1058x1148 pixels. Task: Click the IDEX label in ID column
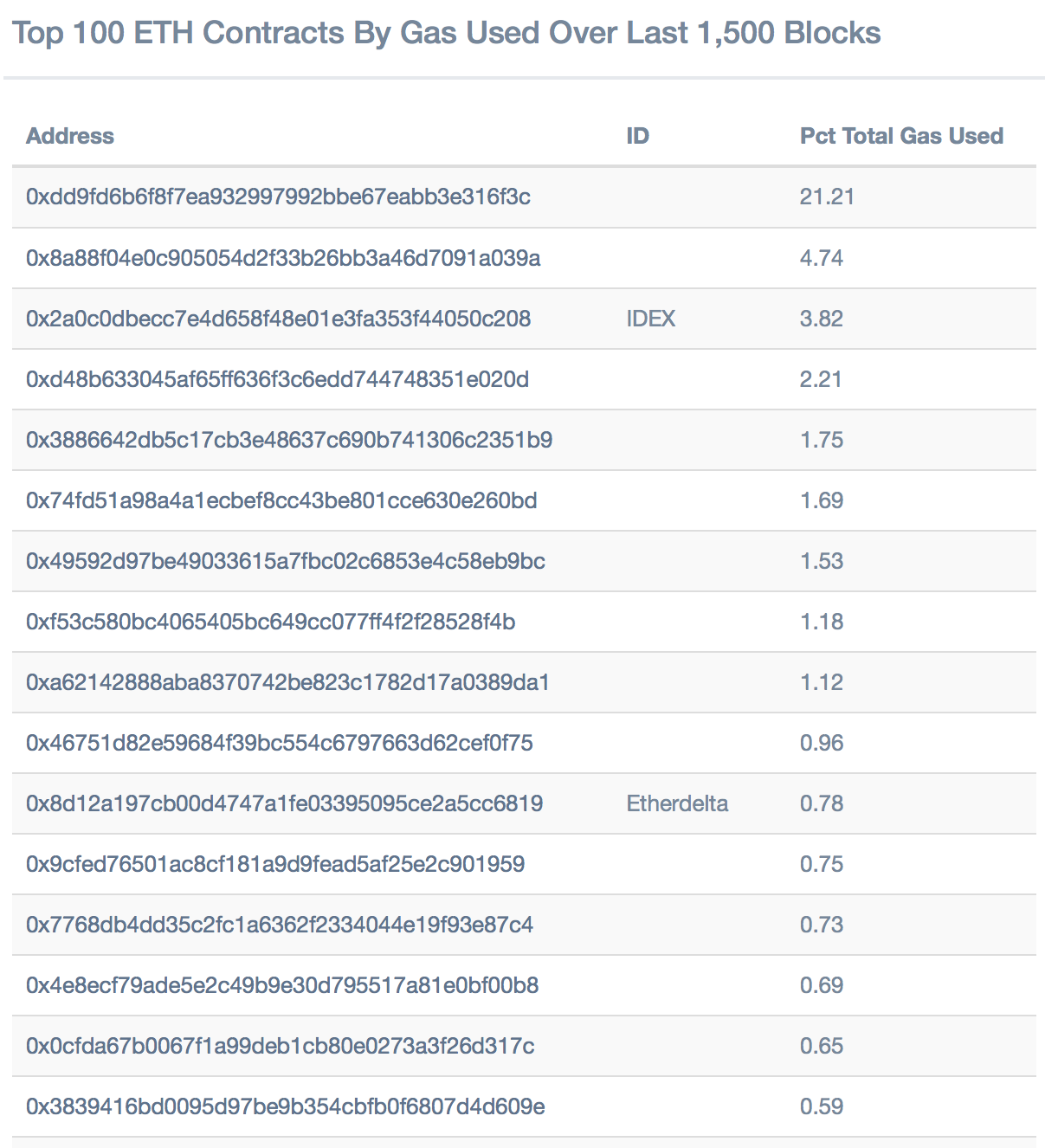click(x=651, y=319)
